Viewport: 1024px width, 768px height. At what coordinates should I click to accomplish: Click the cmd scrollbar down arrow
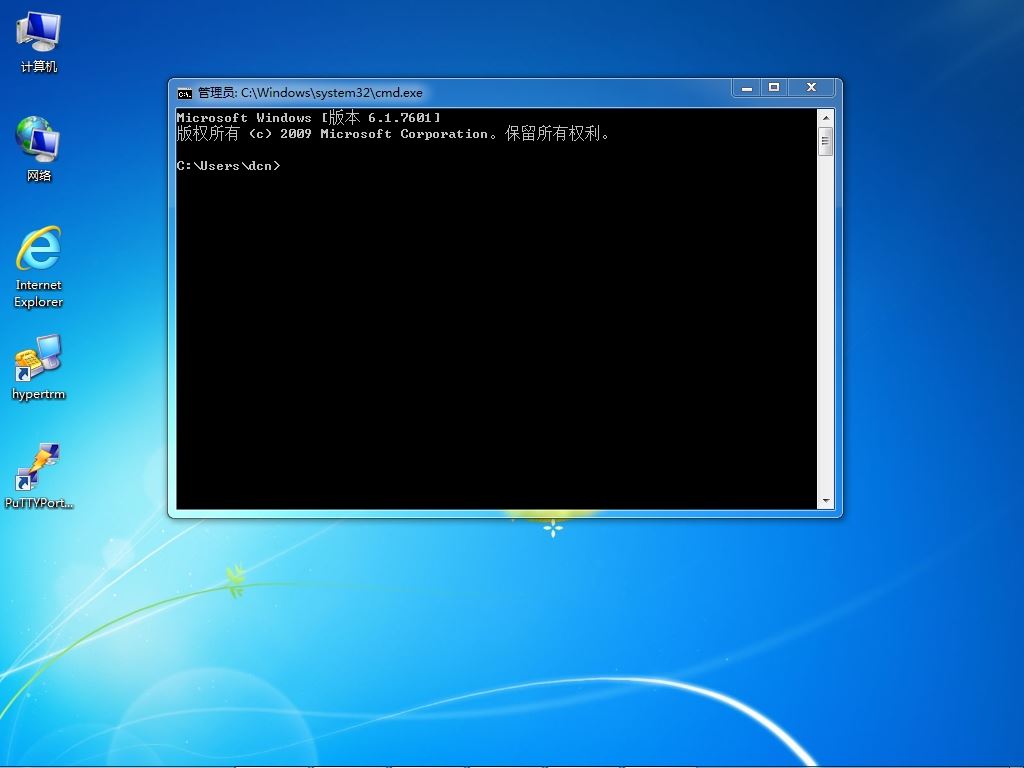825,501
